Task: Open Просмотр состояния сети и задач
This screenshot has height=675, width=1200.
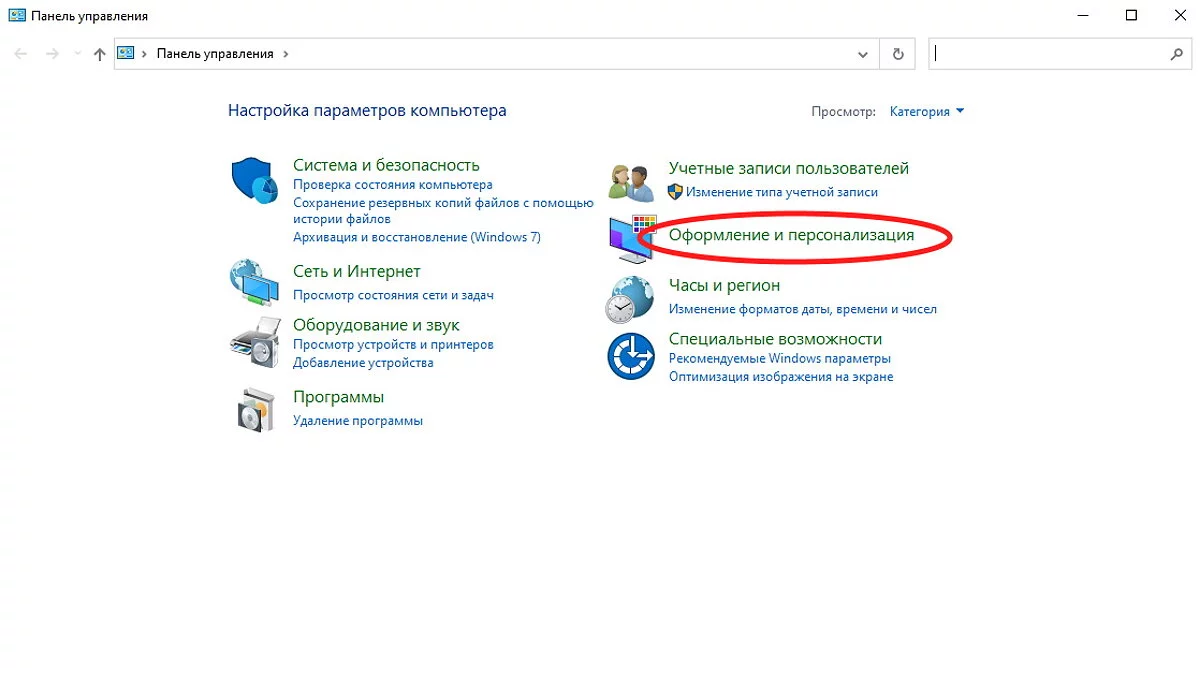Action: (x=393, y=295)
